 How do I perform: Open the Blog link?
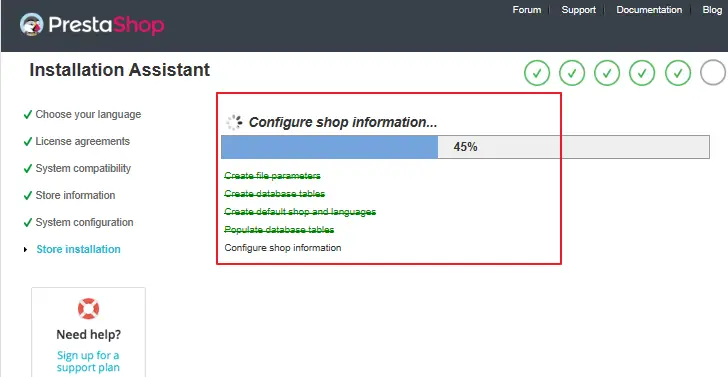coord(712,10)
